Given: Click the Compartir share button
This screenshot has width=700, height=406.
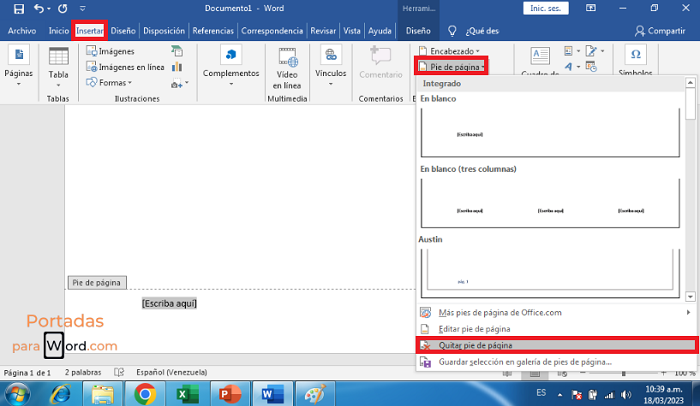Looking at the screenshot, I should (x=660, y=31).
